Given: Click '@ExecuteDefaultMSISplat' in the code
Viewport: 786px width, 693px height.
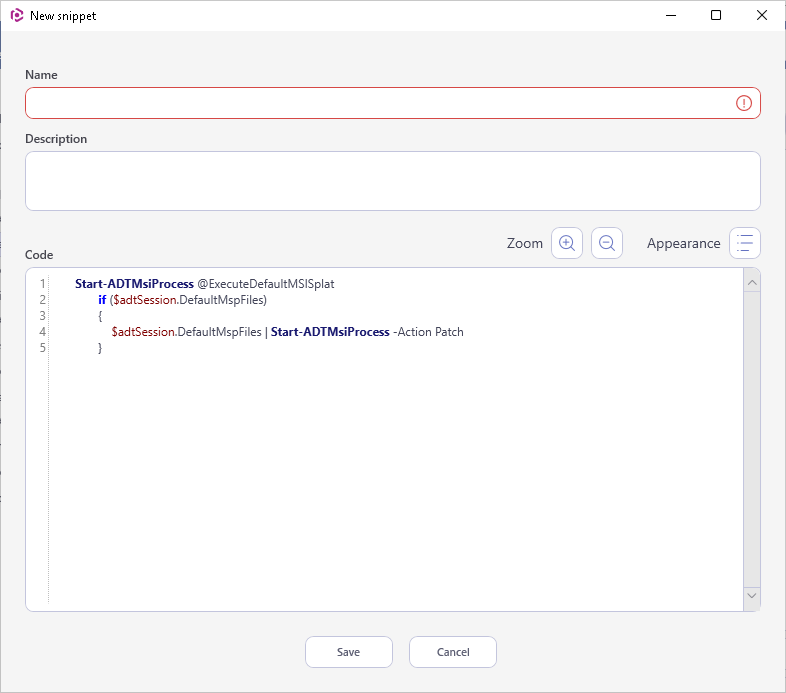Looking at the screenshot, I should (x=266, y=284).
